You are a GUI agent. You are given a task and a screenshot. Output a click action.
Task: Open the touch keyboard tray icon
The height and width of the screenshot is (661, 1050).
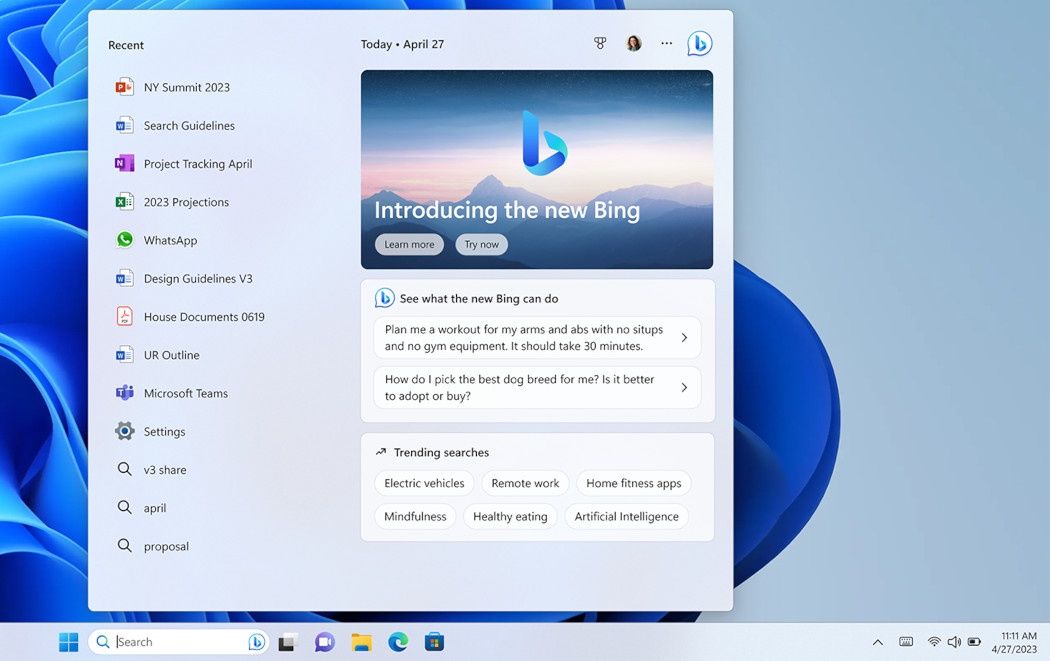coord(906,642)
